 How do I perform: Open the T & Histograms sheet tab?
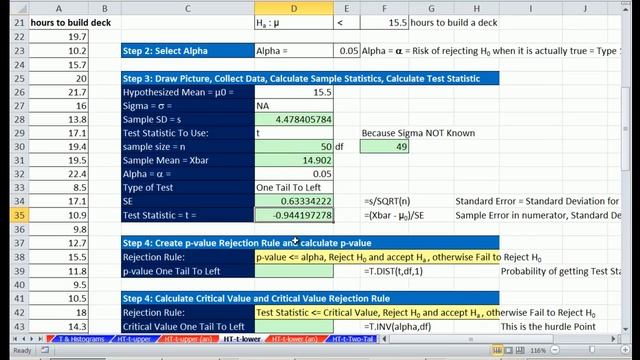pos(81,339)
